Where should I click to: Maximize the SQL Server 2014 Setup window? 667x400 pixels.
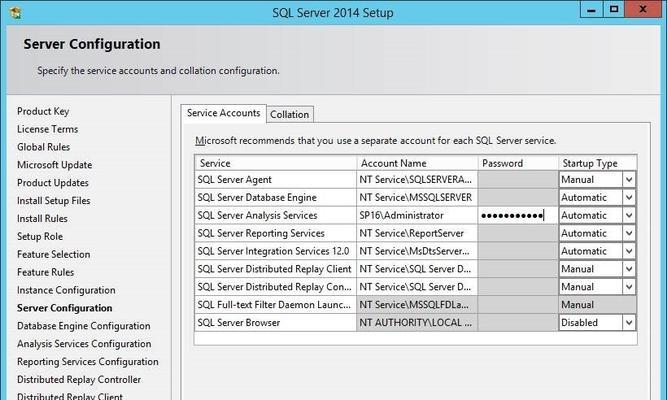tap(614, 10)
